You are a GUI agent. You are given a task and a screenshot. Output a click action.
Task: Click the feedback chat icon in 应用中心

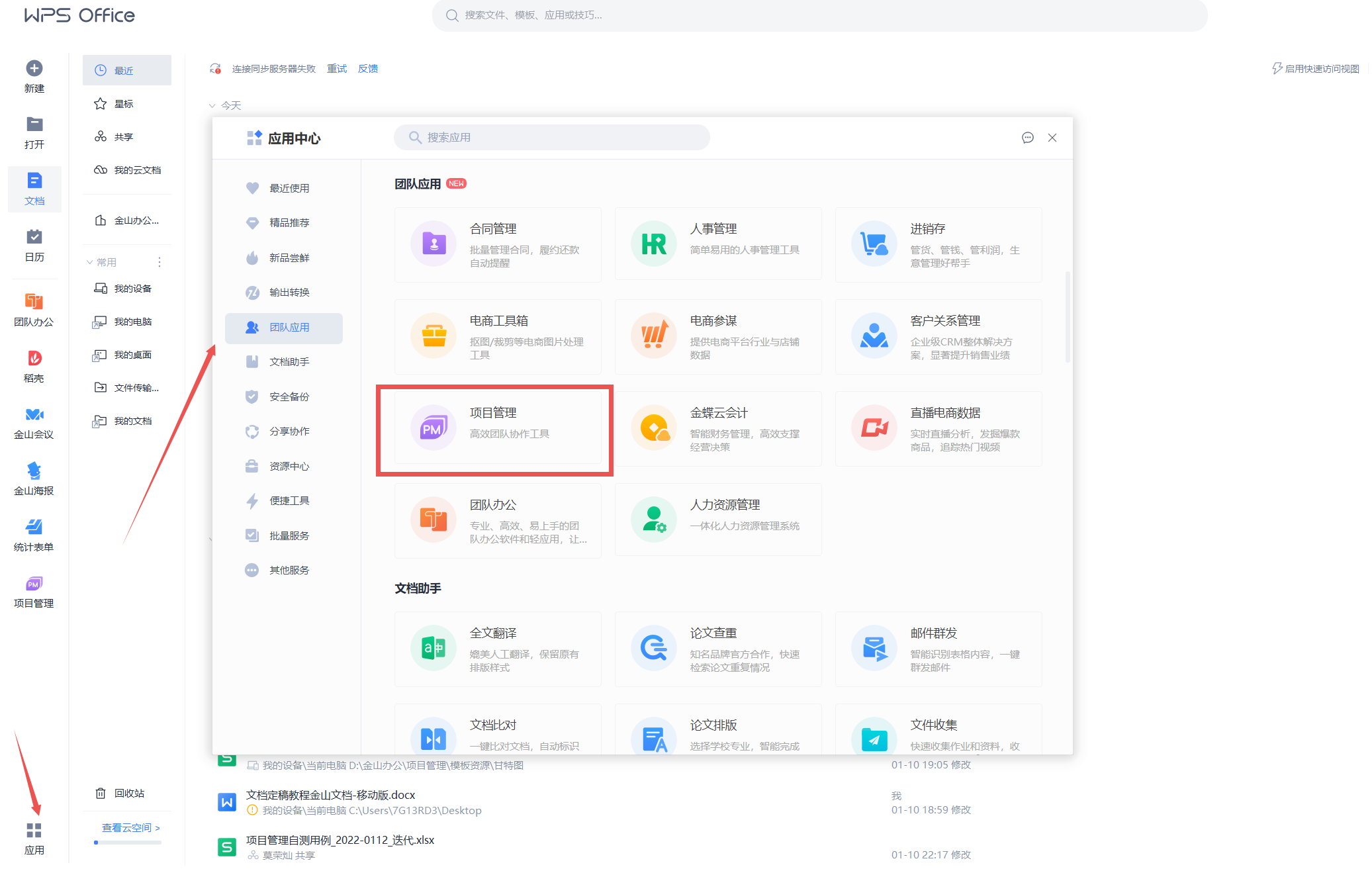click(x=1027, y=138)
